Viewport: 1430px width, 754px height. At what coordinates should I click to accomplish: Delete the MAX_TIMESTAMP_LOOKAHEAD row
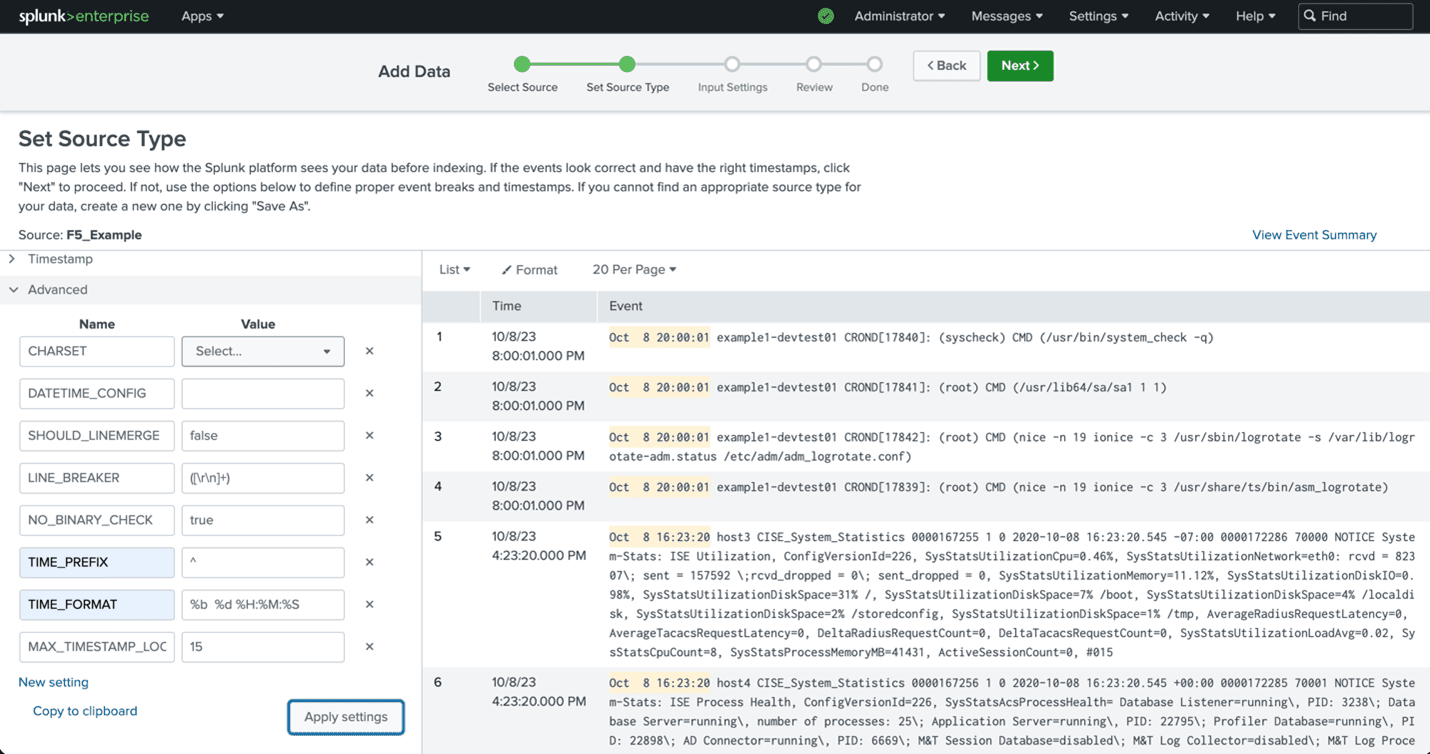(x=369, y=647)
